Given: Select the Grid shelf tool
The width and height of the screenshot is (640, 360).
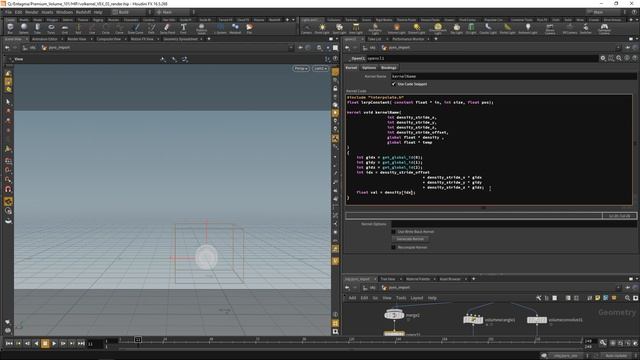Looking at the screenshot, I should [64, 29].
